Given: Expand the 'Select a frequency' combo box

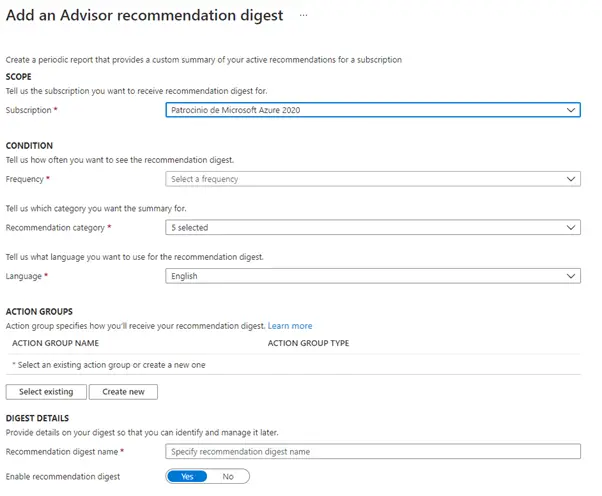Looking at the screenshot, I should [x=360, y=179].
